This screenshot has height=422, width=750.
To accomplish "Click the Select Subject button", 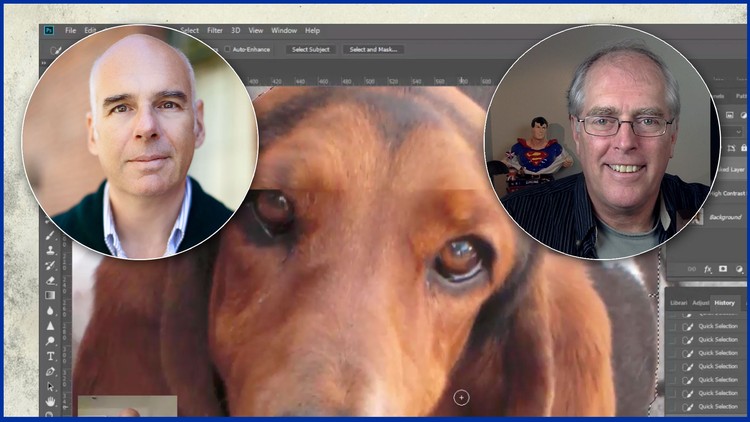I will (310, 49).
